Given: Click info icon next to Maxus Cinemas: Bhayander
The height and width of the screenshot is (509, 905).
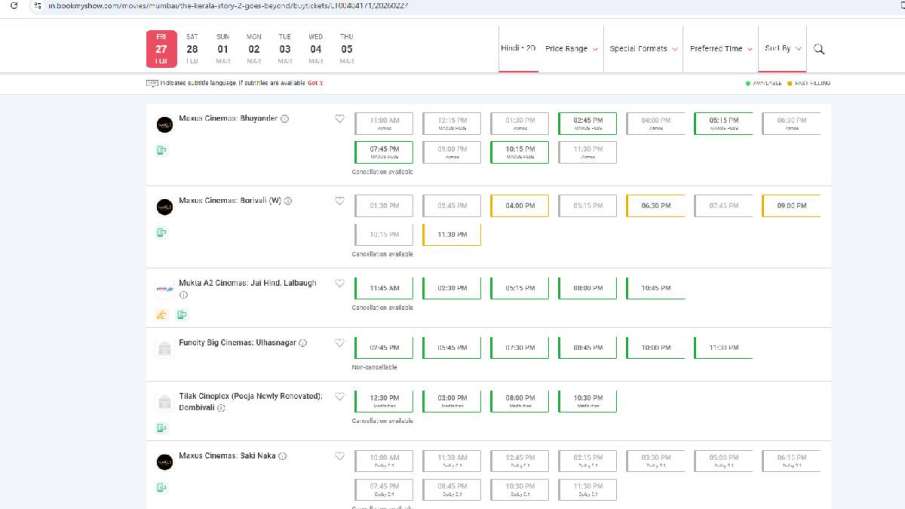Looking at the screenshot, I should point(285,119).
